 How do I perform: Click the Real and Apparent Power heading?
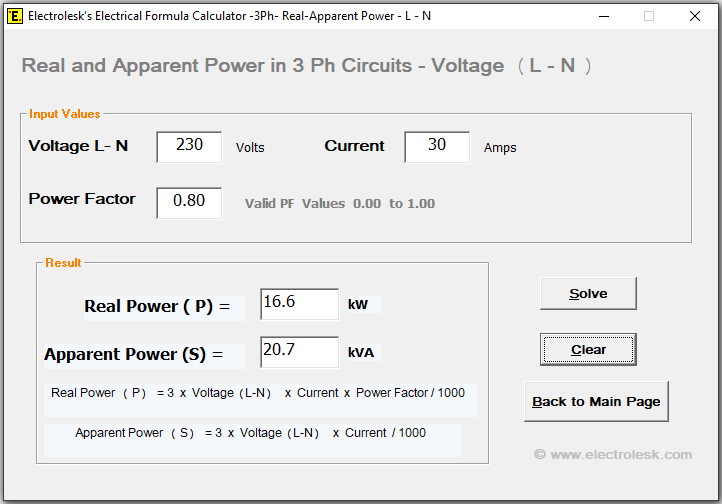click(306, 66)
